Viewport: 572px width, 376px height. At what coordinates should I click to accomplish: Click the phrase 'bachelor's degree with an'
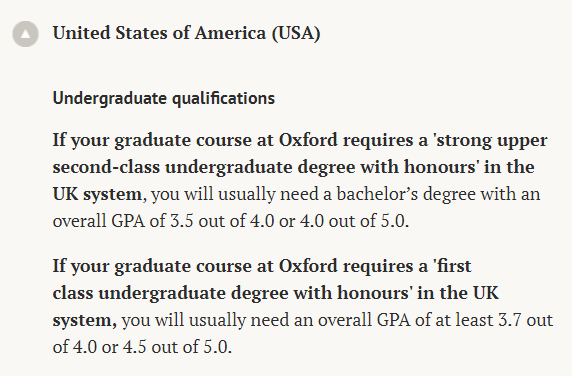[438, 194]
